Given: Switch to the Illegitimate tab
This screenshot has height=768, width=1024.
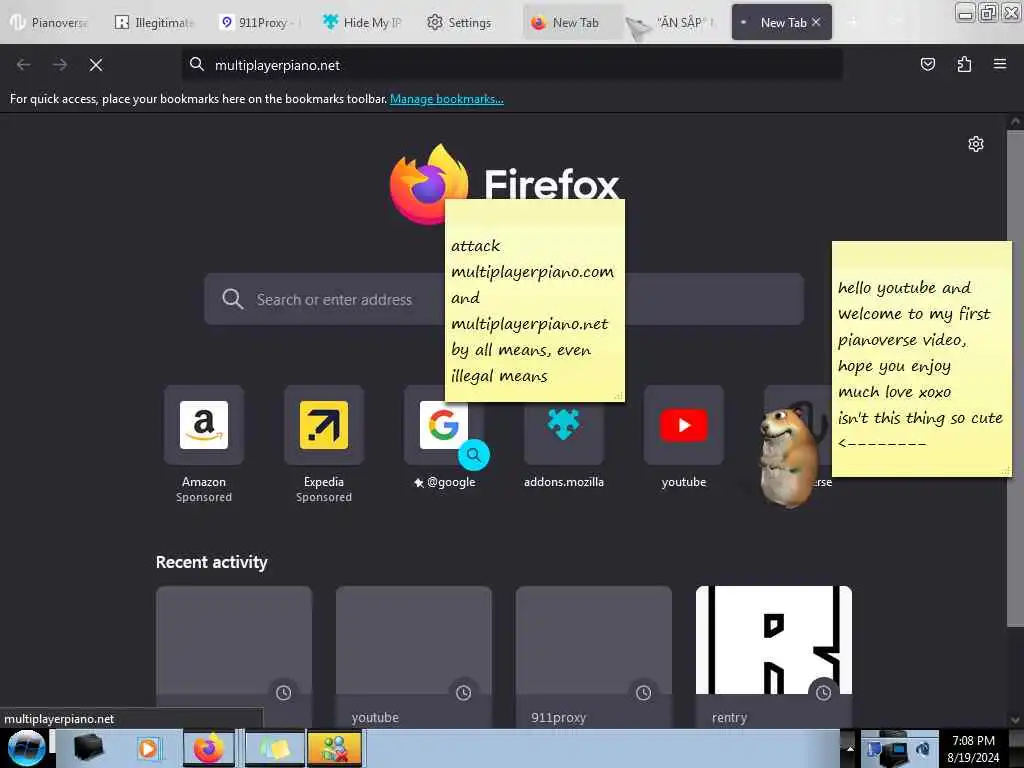Looking at the screenshot, I should (155, 22).
